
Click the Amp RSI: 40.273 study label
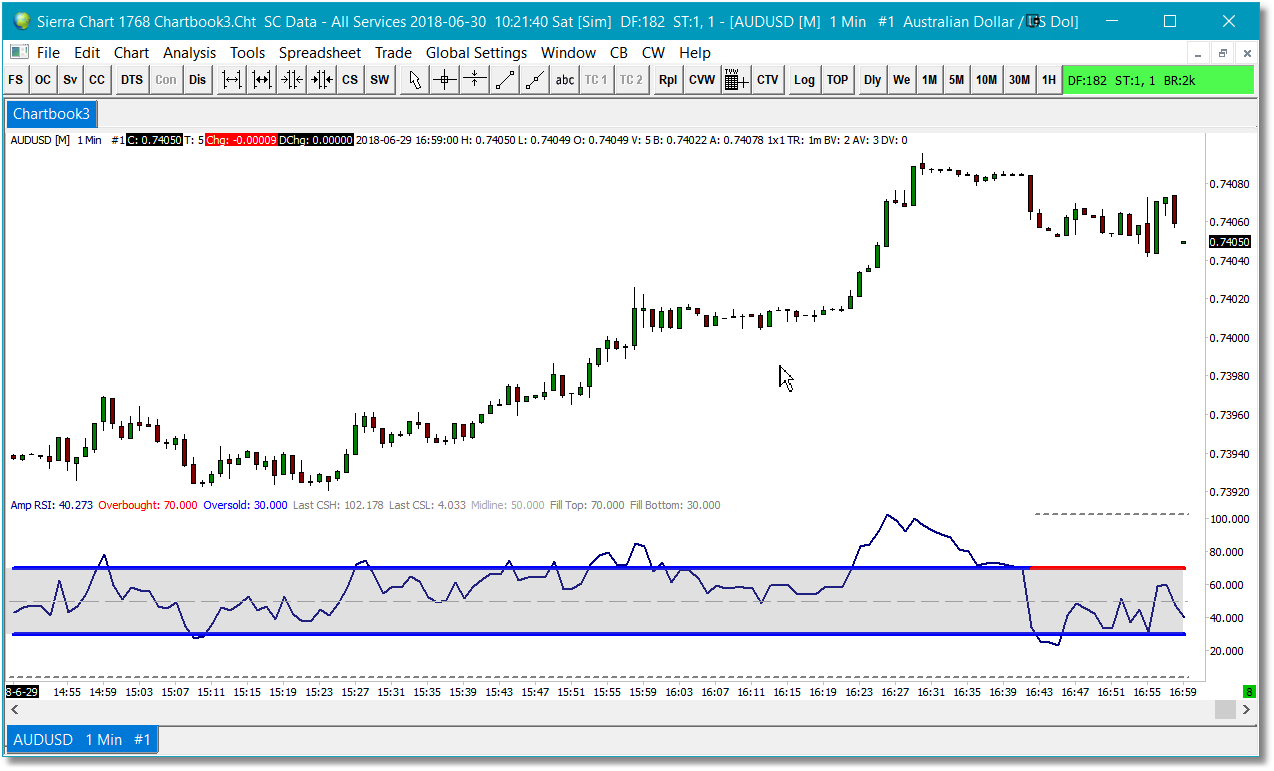tap(51, 505)
